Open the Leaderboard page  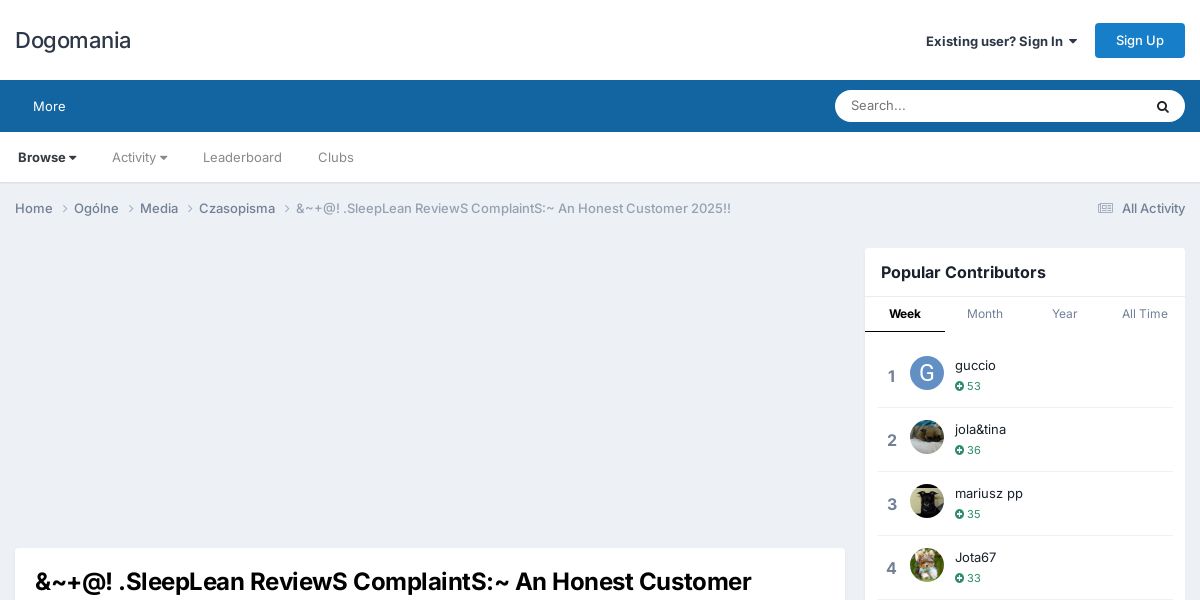tap(242, 157)
